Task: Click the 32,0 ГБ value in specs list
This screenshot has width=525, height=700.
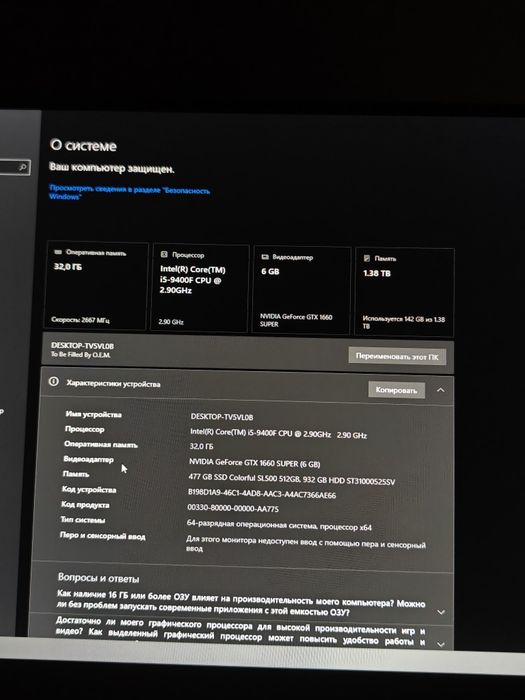Action: coord(201,446)
